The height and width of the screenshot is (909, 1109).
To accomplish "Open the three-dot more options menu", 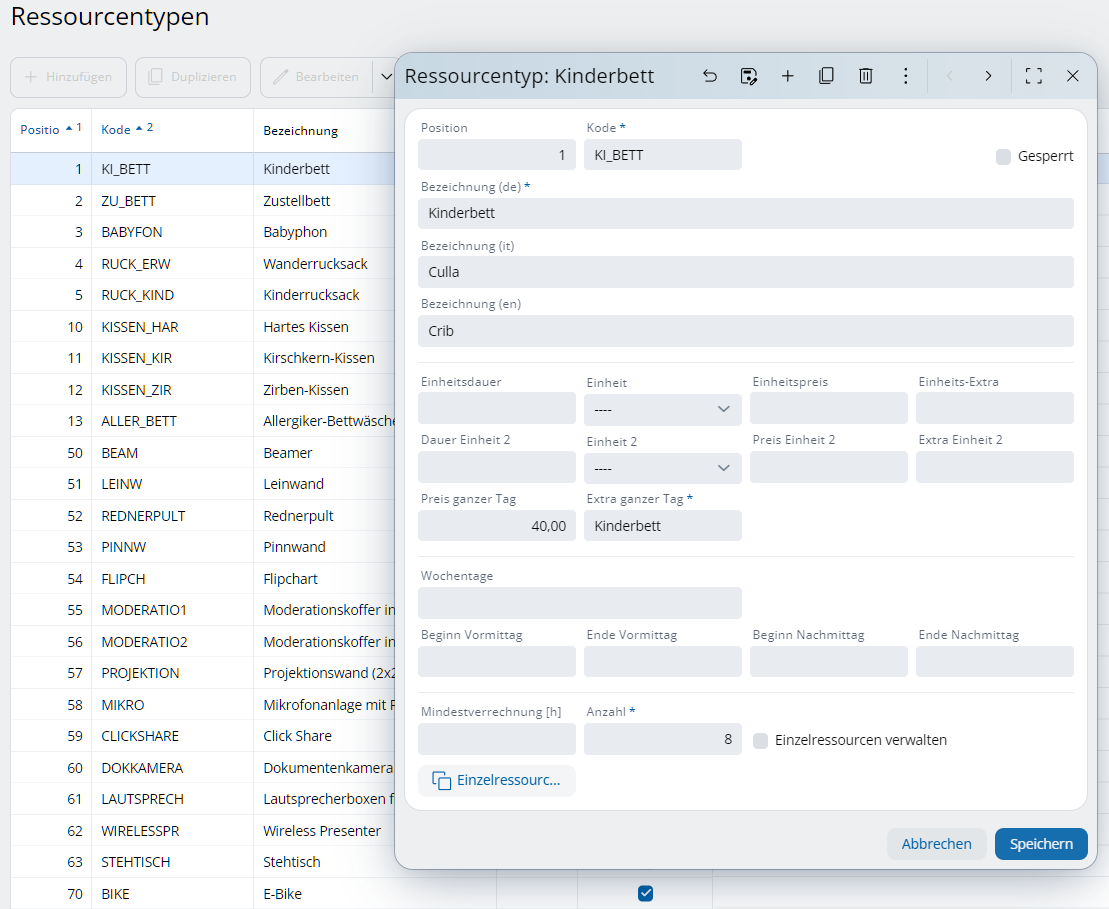I will 905,76.
